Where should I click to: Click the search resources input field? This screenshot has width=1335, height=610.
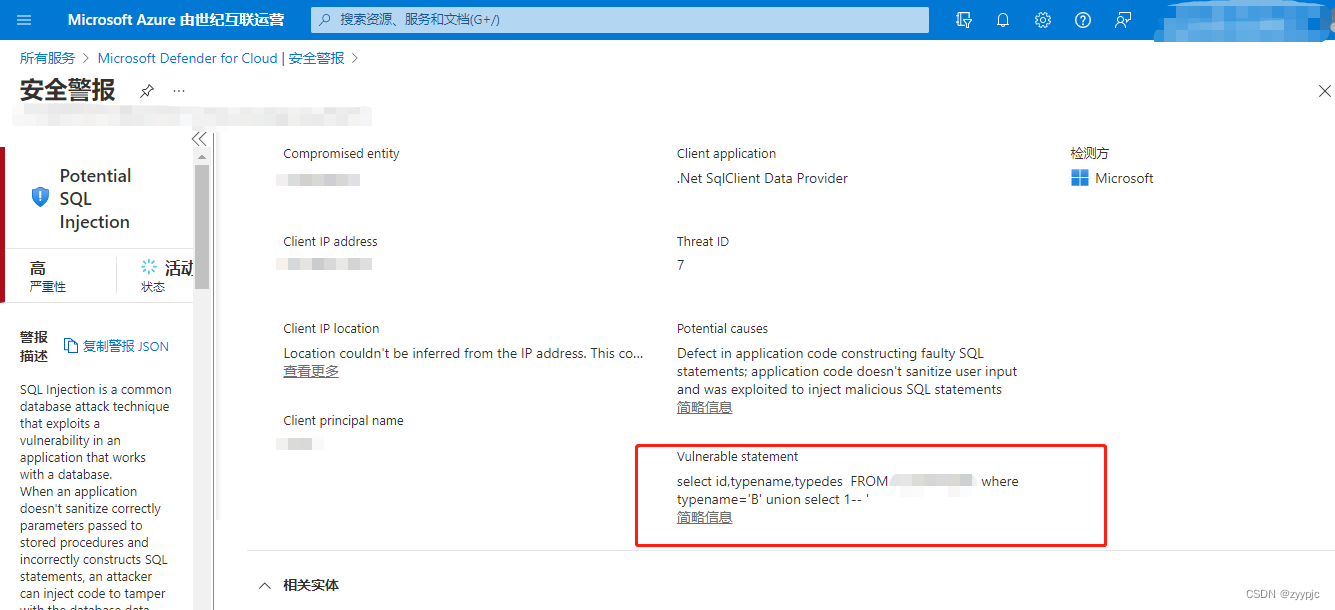tap(620, 20)
